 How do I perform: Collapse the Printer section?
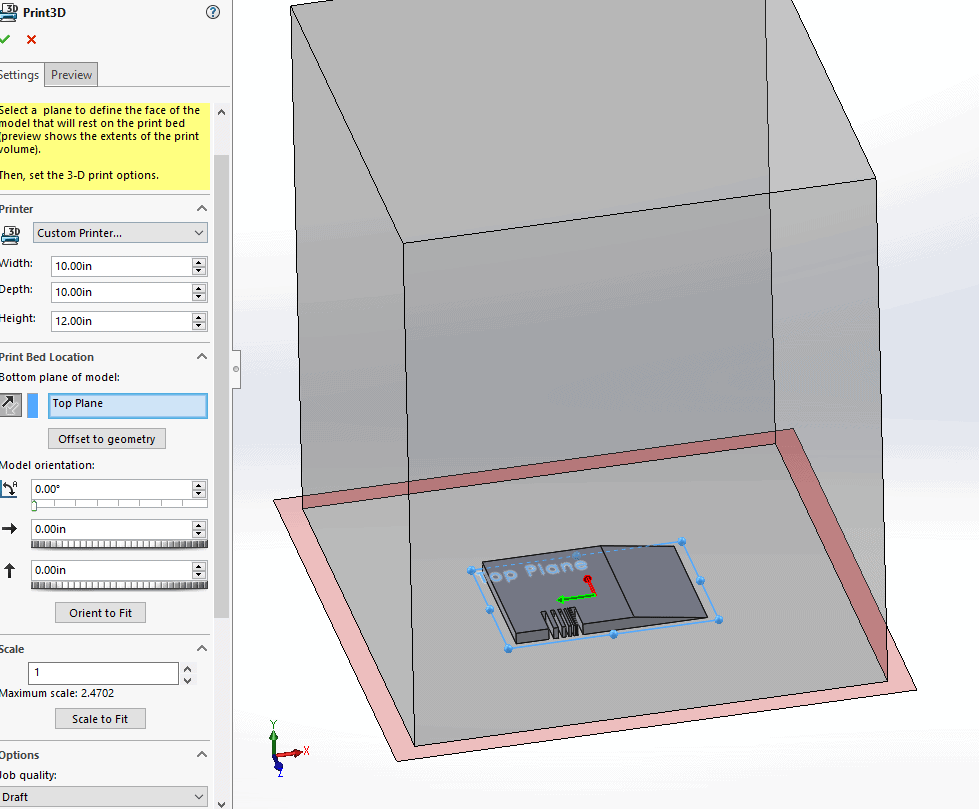[x=202, y=209]
